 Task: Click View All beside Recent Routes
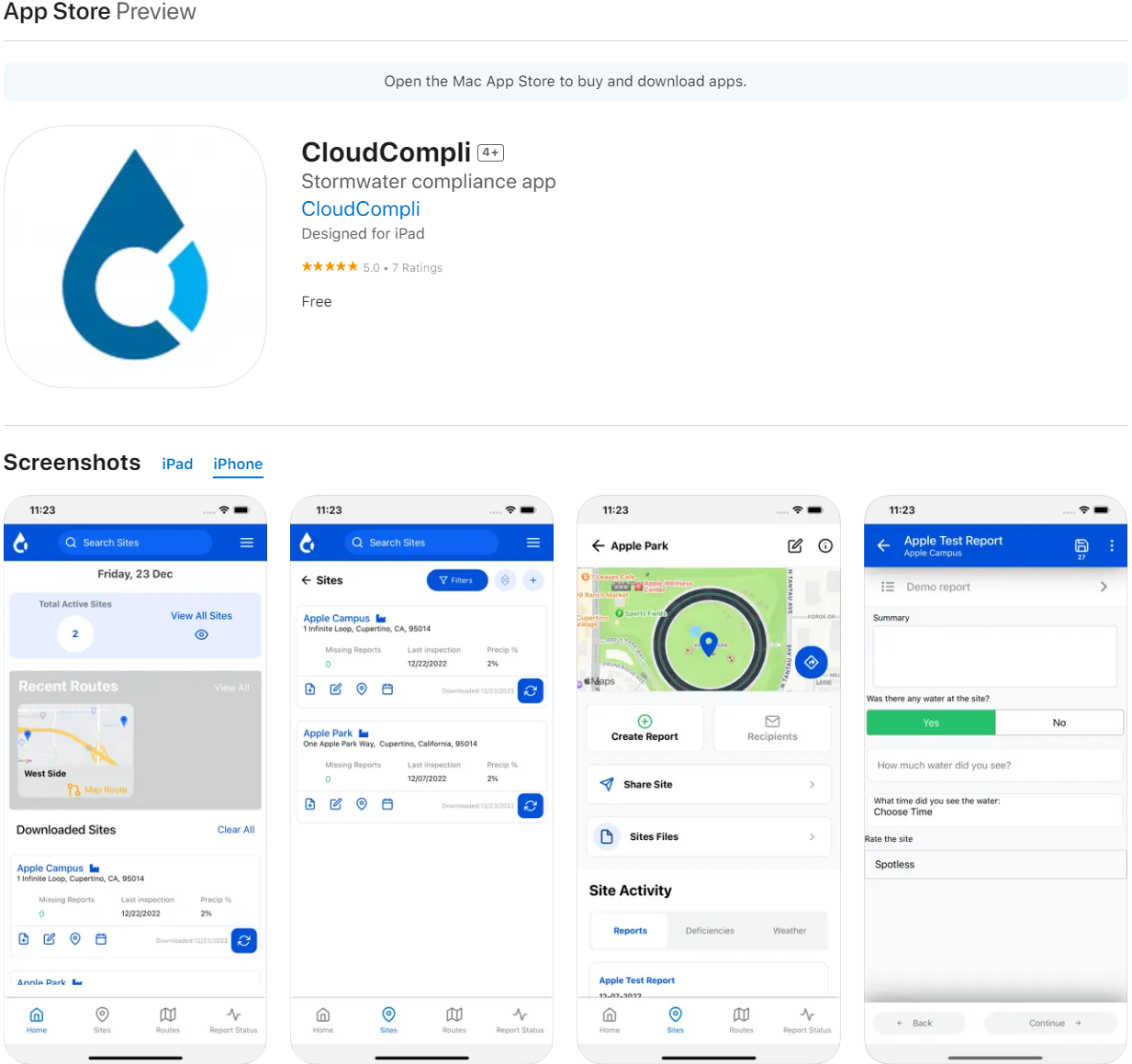(231, 688)
